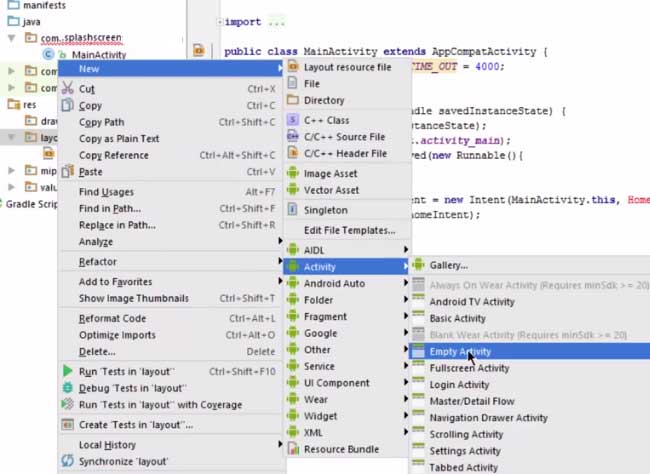Click the Gallery android icon
The height and width of the screenshot is (474, 650).
point(418,265)
